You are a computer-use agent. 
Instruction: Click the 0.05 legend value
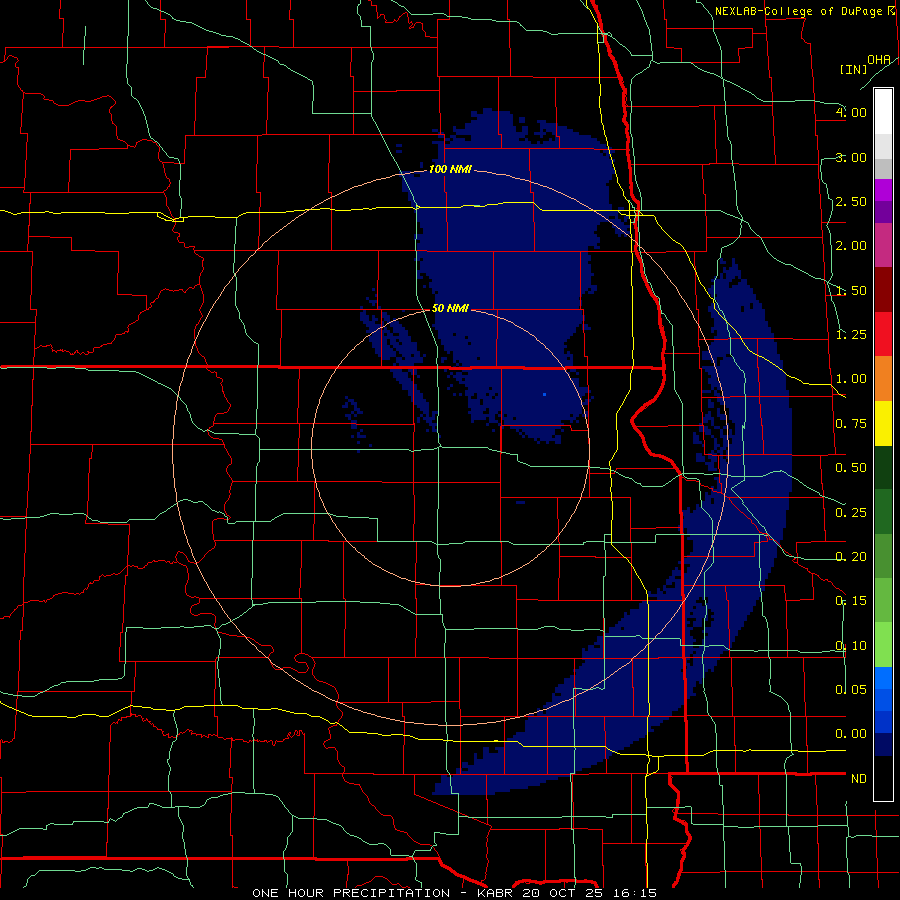click(x=851, y=689)
